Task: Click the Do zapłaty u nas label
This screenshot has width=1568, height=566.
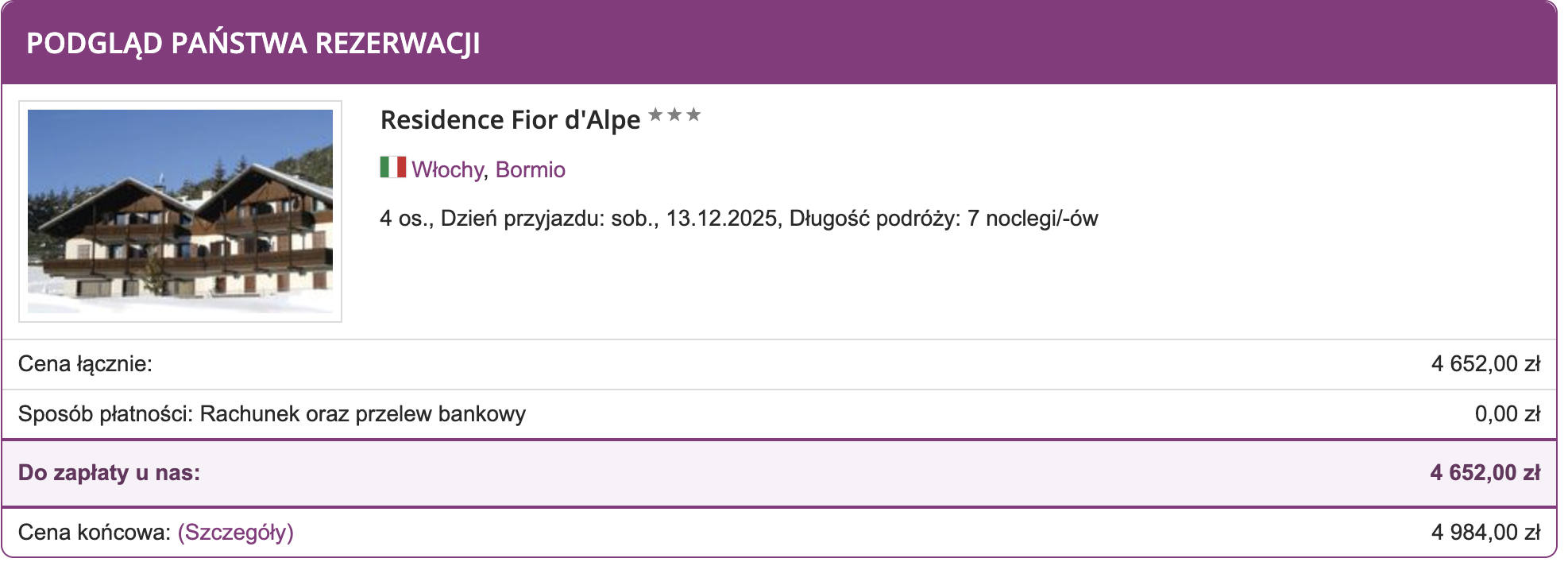Action: (x=109, y=473)
